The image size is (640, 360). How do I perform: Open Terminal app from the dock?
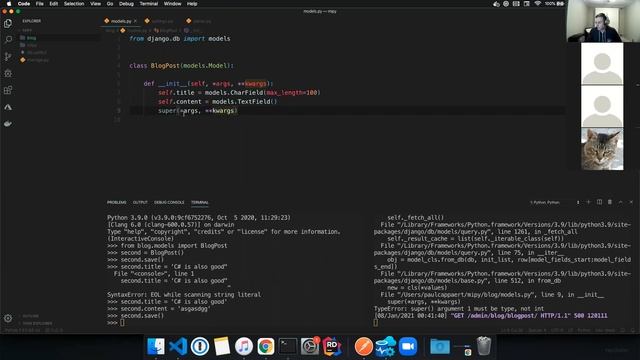coord(288,347)
